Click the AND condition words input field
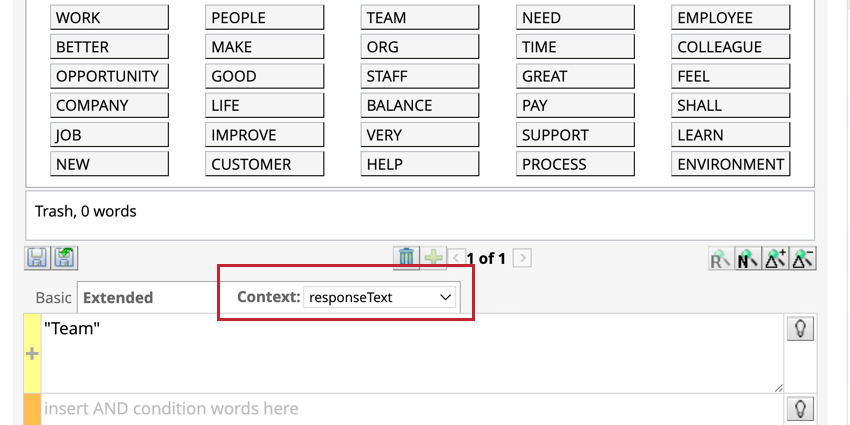The image size is (850, 425). [x=412, y=409]
